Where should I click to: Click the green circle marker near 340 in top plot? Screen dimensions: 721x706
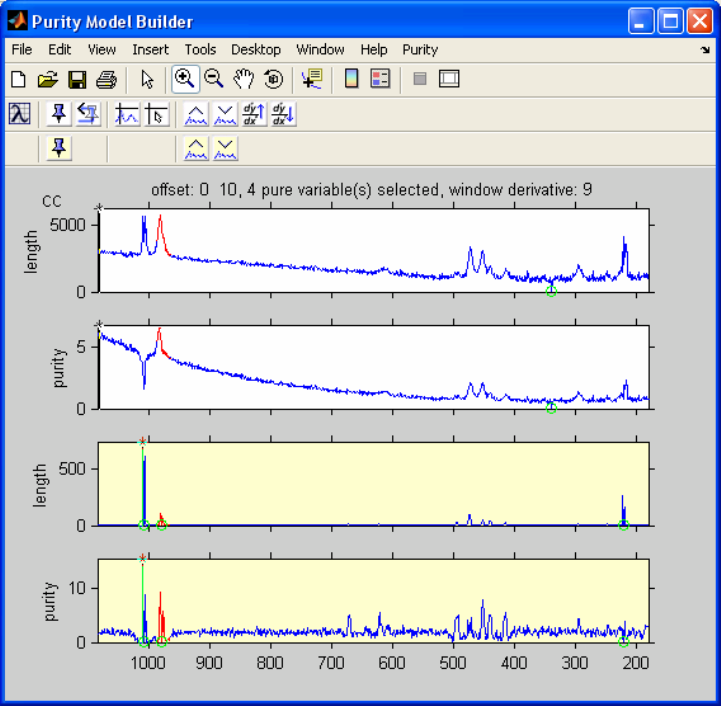pyautogui.click(x=551, y=292)
